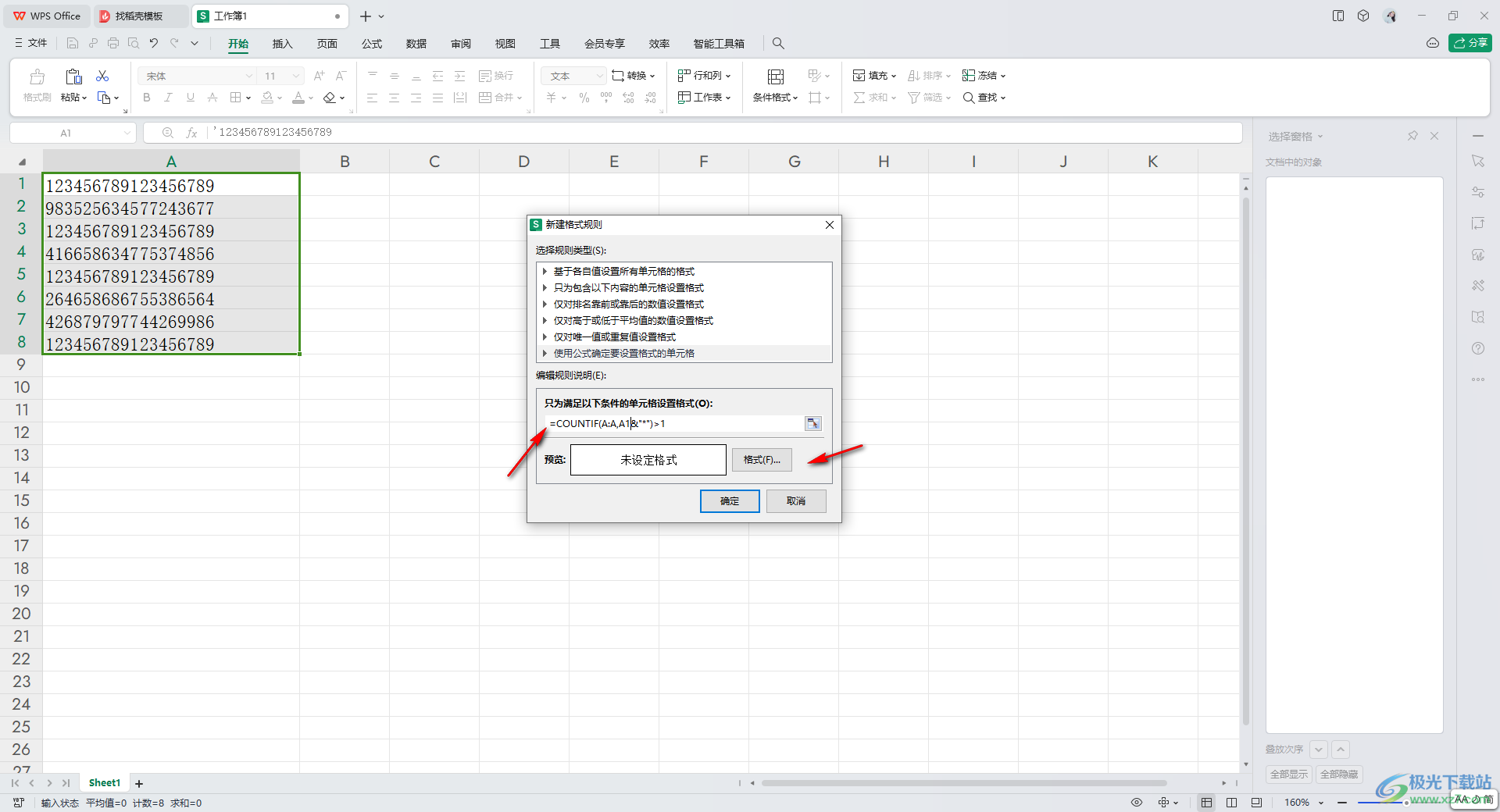Click the ribbon search magnifier icon
Image resolution: width=1500 pixels, height=812 pixels.
point(778,44)
